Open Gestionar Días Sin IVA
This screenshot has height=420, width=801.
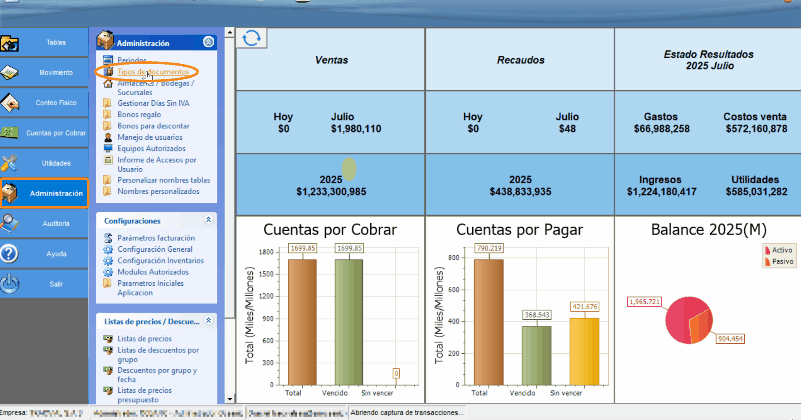tap(153, 104)
